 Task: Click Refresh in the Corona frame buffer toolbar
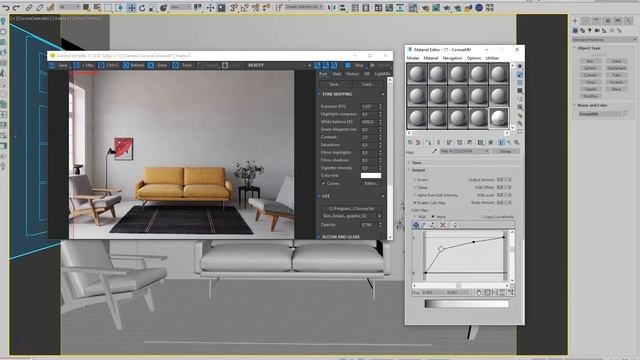click(134, 65)
